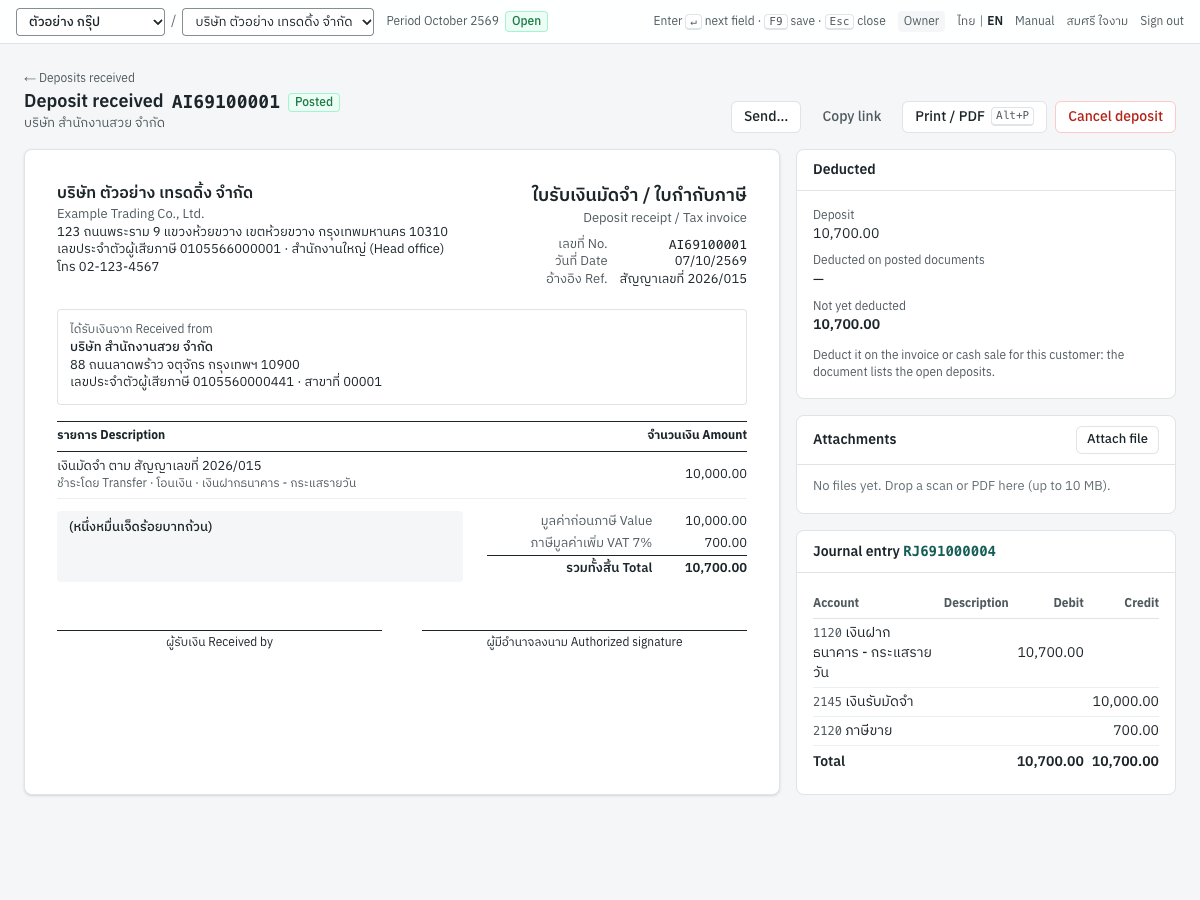This screenshot has height=900, width=1200.
Task: Click Authorized signature line label
Action: pos(584,642)
